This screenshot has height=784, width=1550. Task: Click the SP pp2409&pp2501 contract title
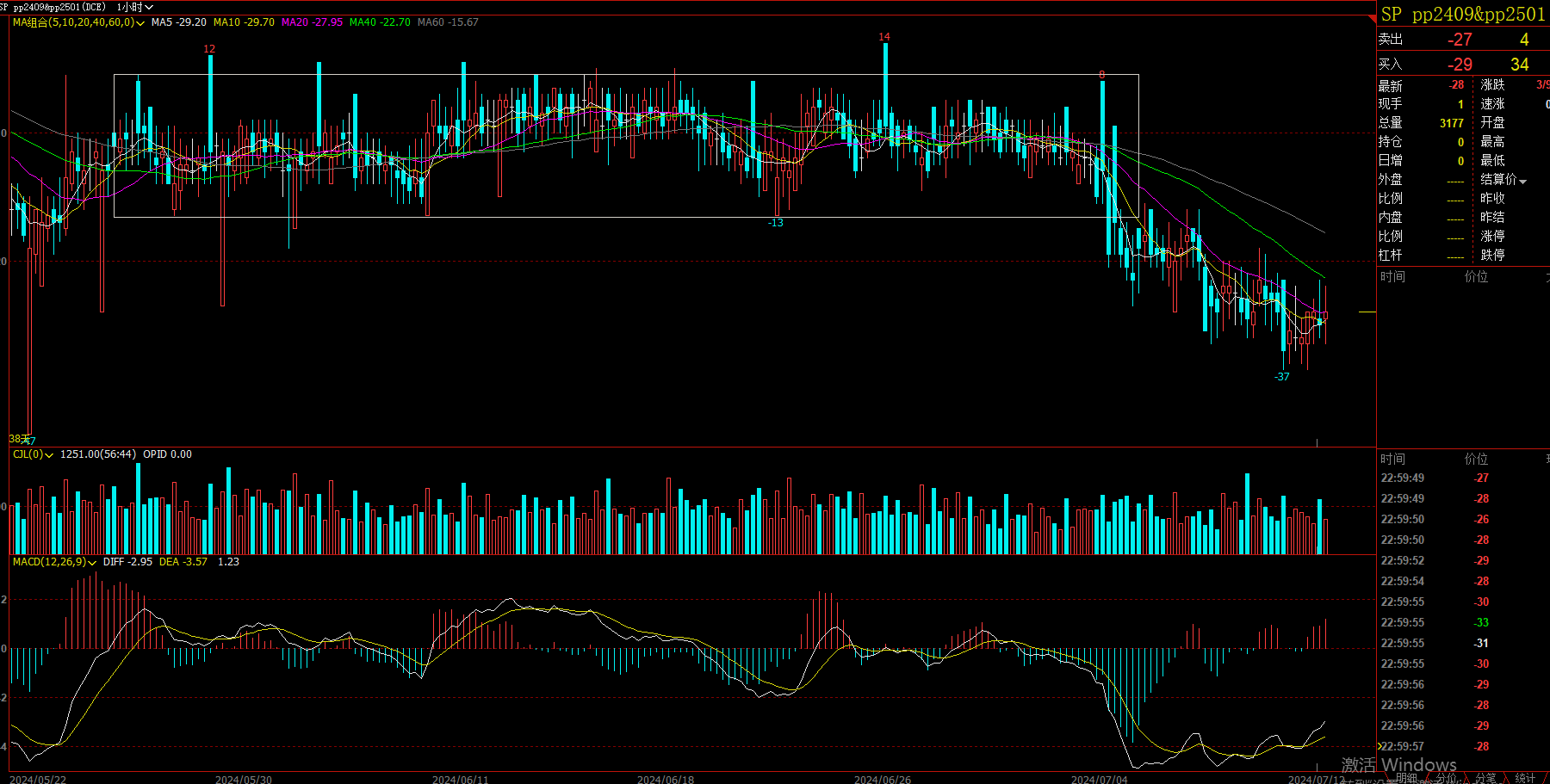point(1463,15)
